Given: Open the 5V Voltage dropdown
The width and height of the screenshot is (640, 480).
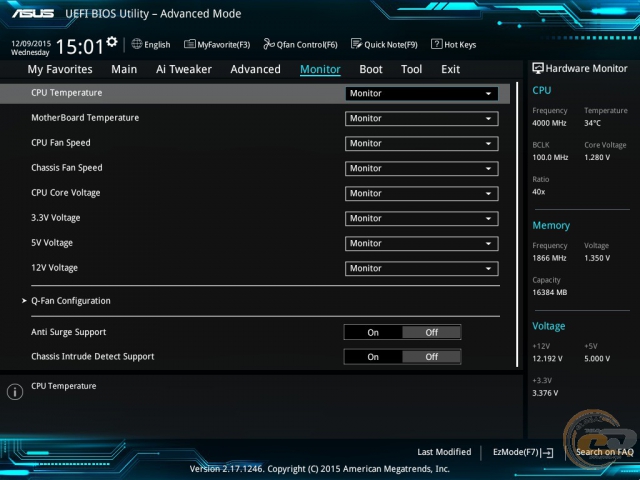Looking at the screenshot, I should 422,243.
